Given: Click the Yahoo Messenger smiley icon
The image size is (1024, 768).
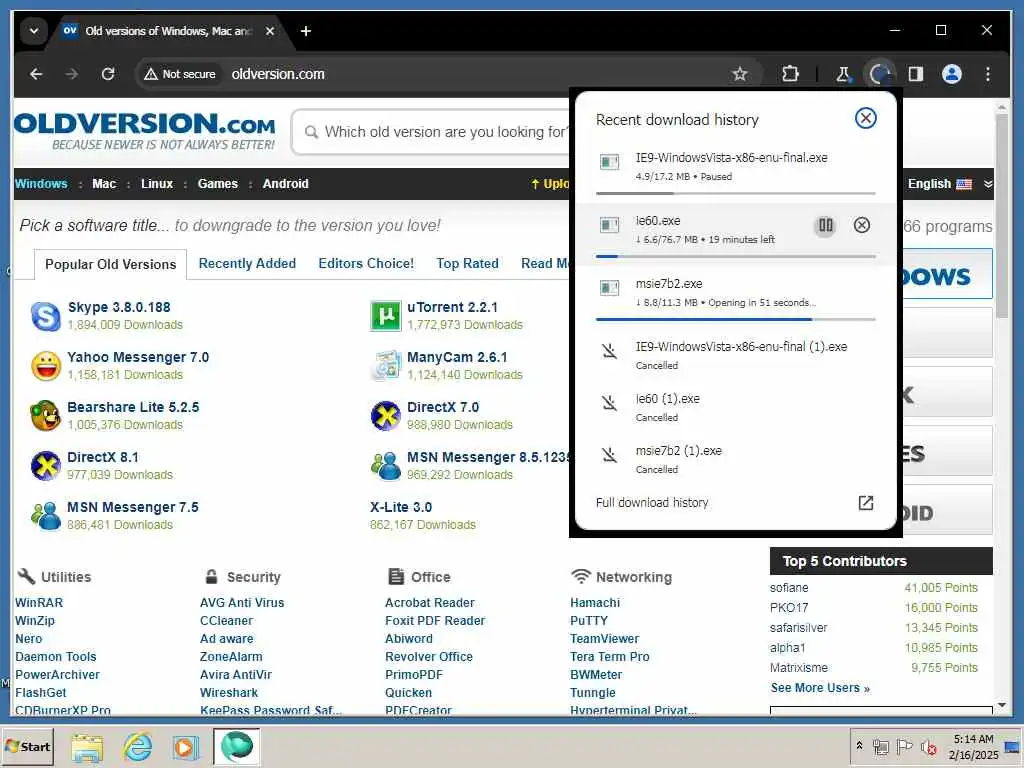Looking at the screenshot, I should [46, 366].
